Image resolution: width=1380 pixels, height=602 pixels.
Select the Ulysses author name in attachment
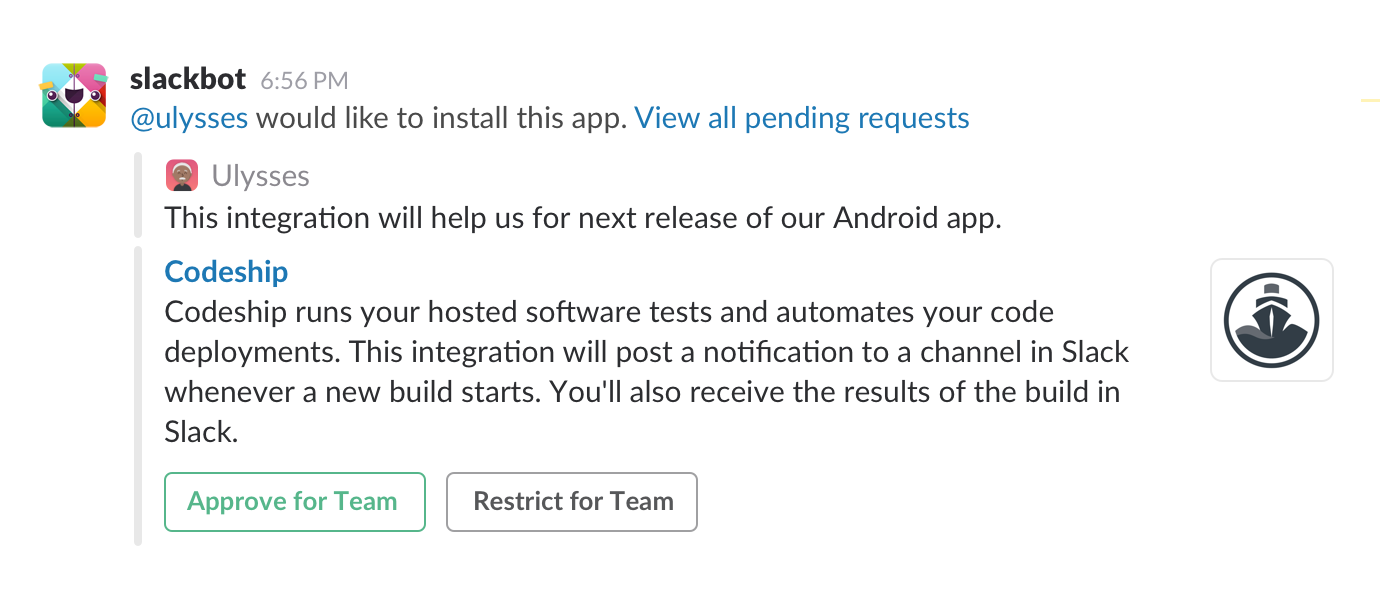(x=260, y=176)
